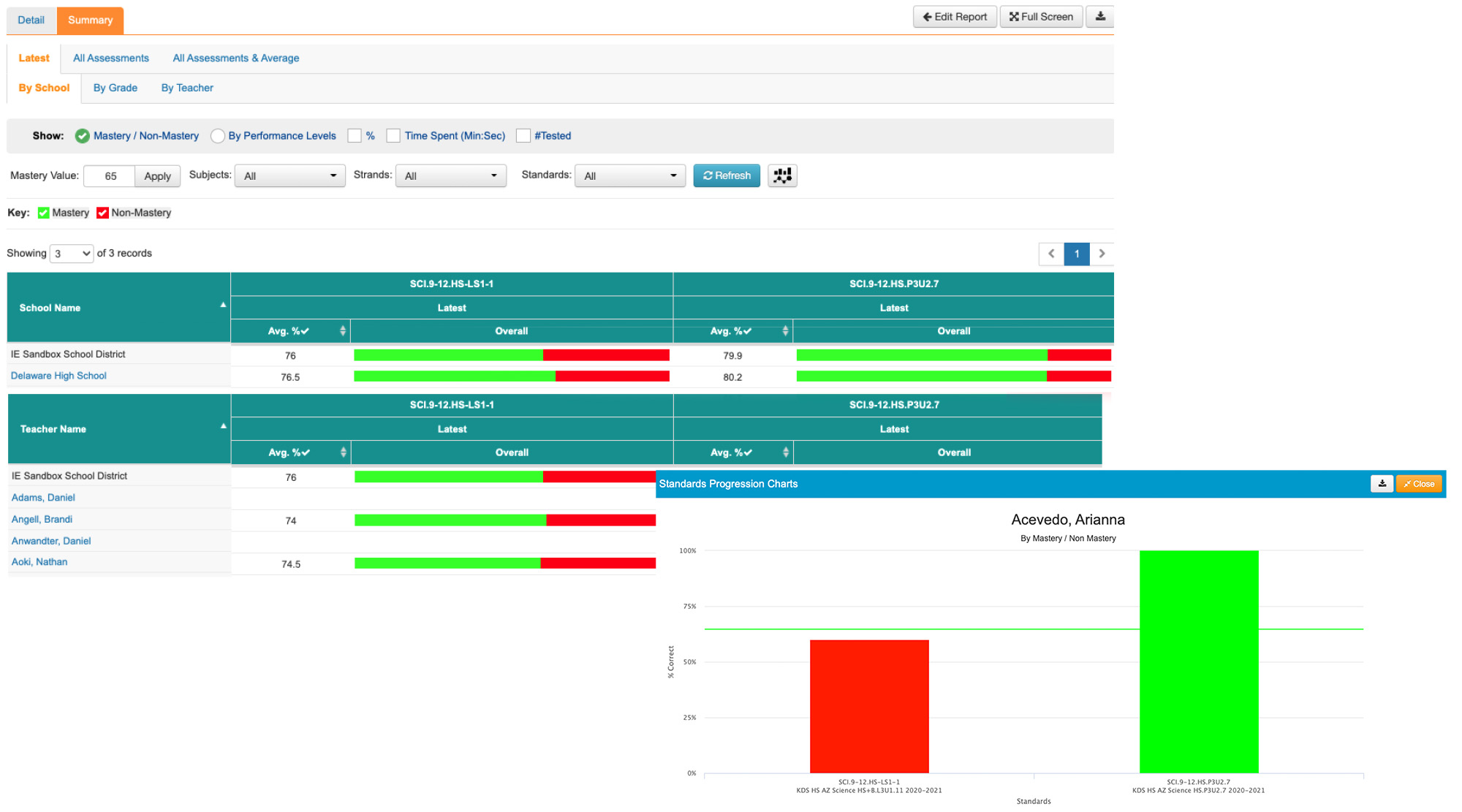Viewport: 1462px width, 812px height.
Task: Click the Refresh button
Action: click(x=727, y=175)
